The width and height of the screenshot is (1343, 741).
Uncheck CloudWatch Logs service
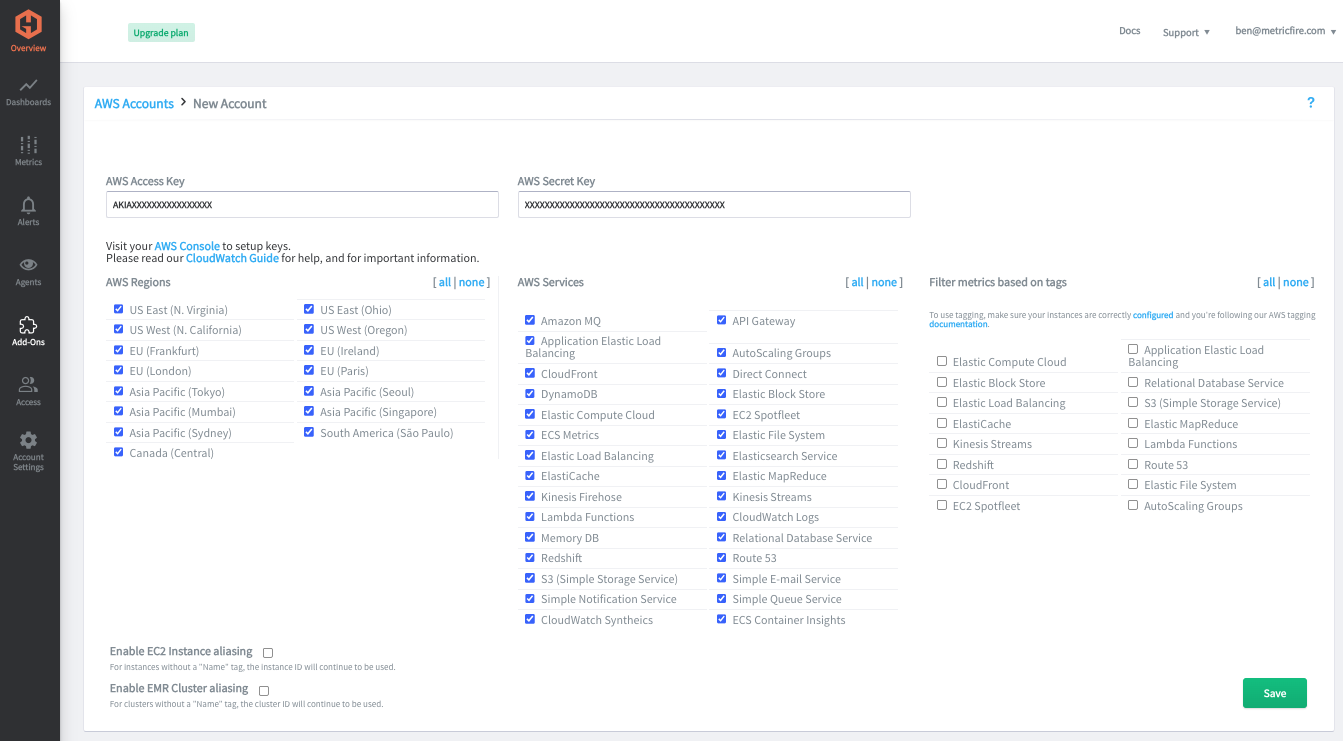pos(722,516)
